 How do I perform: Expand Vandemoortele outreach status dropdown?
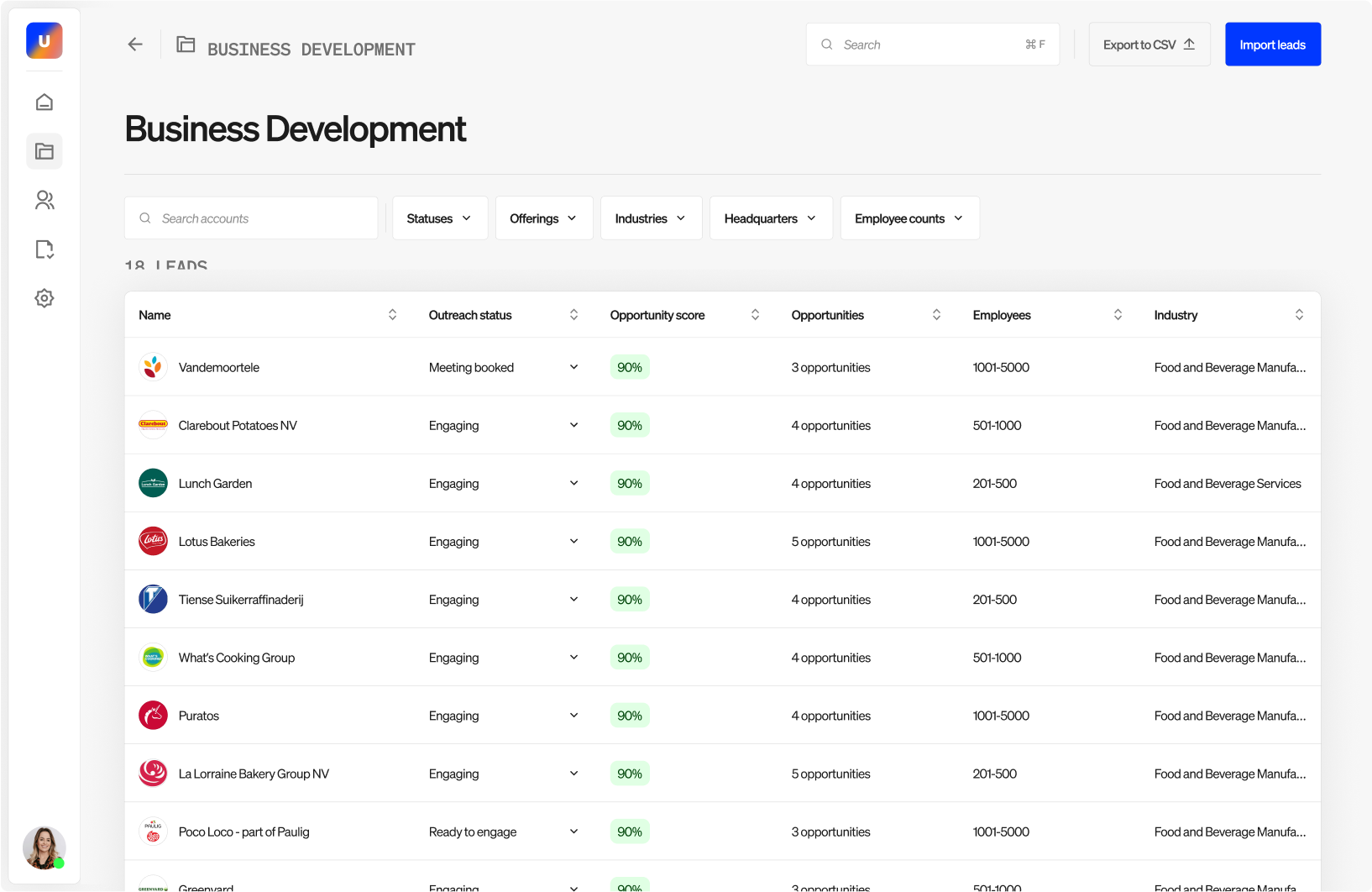(x=573, y=367)
